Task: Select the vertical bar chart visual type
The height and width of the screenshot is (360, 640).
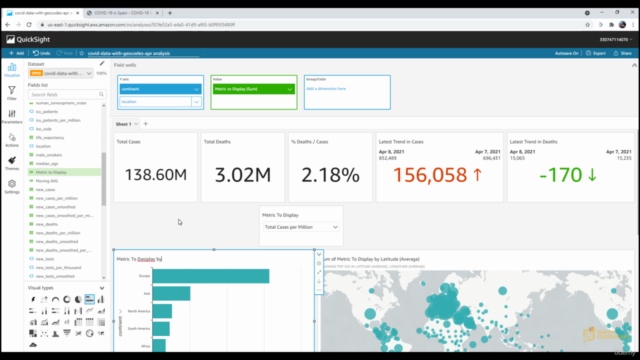Action: (101, 299)
